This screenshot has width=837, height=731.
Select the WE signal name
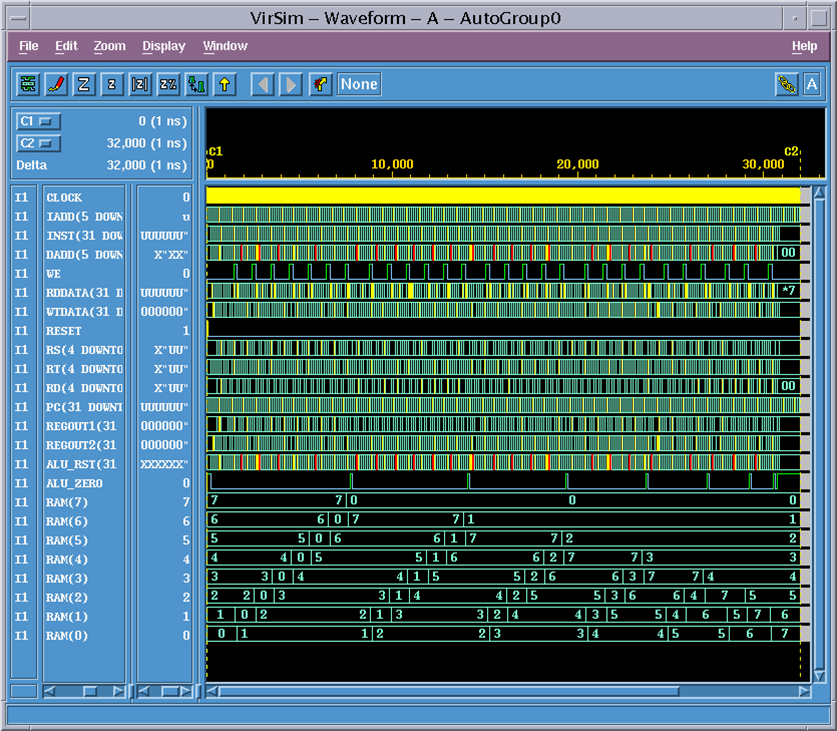point(53,274)
